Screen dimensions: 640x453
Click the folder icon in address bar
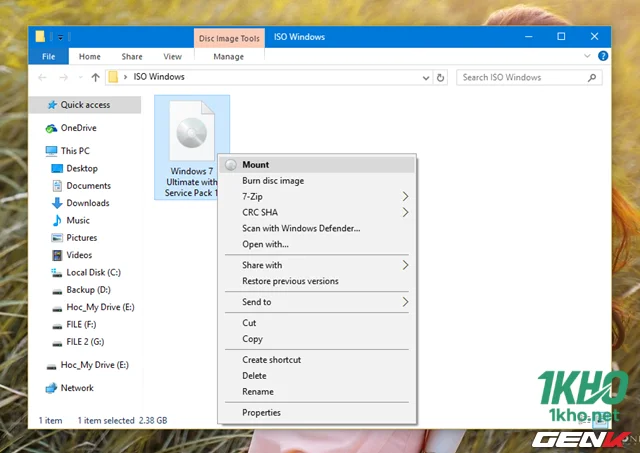pyautogui.click(x=113, y=77)
